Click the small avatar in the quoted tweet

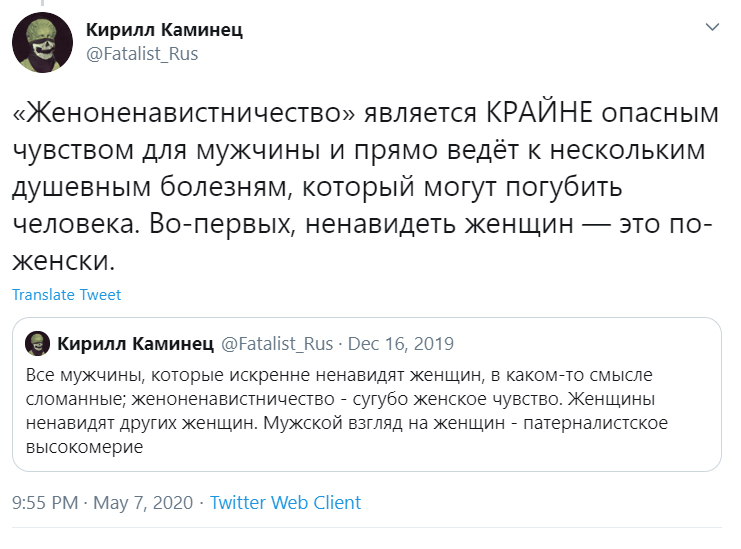point(39,344)
